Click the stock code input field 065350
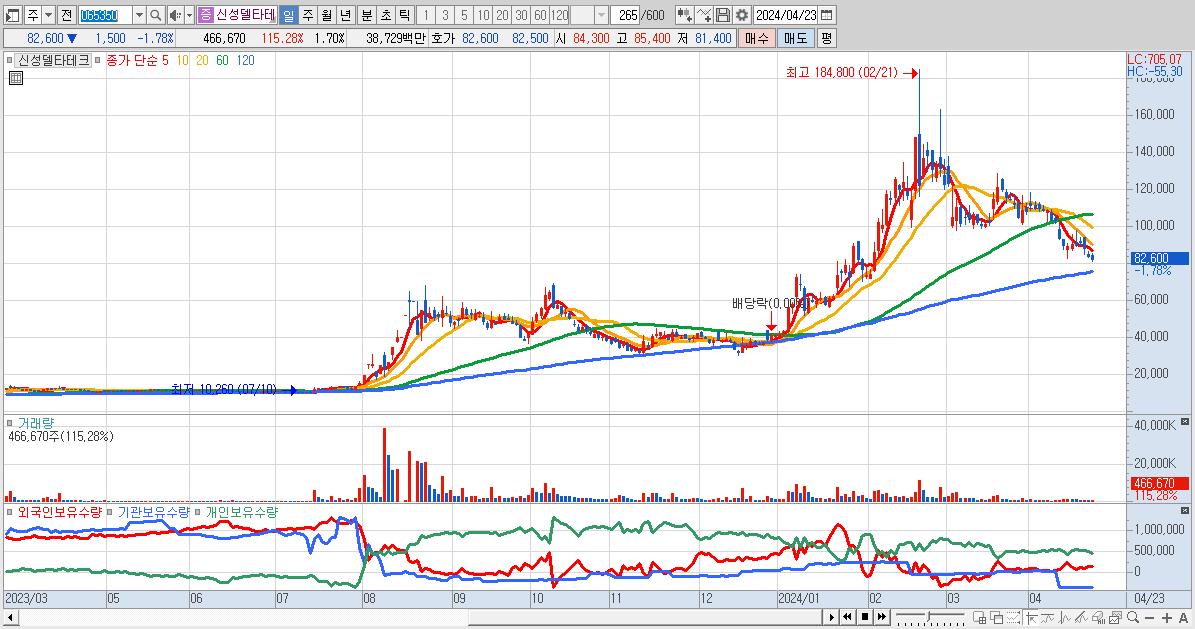Viewport: 1195px width, 629px height. click(x=105, y=15)
